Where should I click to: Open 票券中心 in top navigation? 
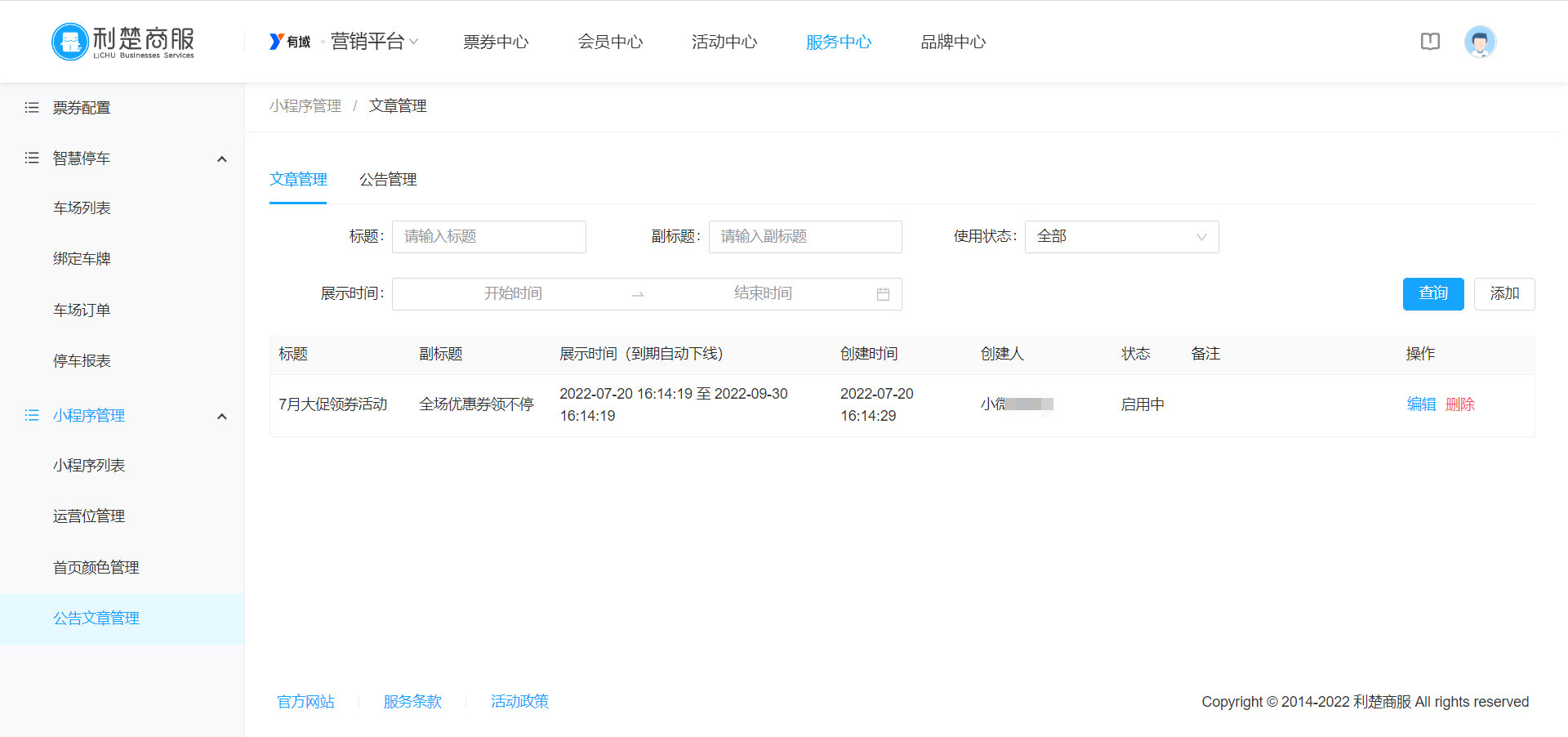click(496, 42)
